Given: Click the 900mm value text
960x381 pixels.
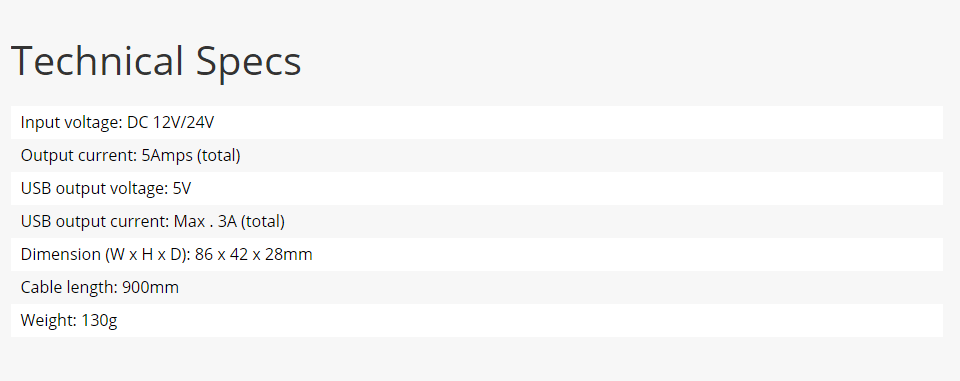Looking at the screenshot, I should coord(151,288).
